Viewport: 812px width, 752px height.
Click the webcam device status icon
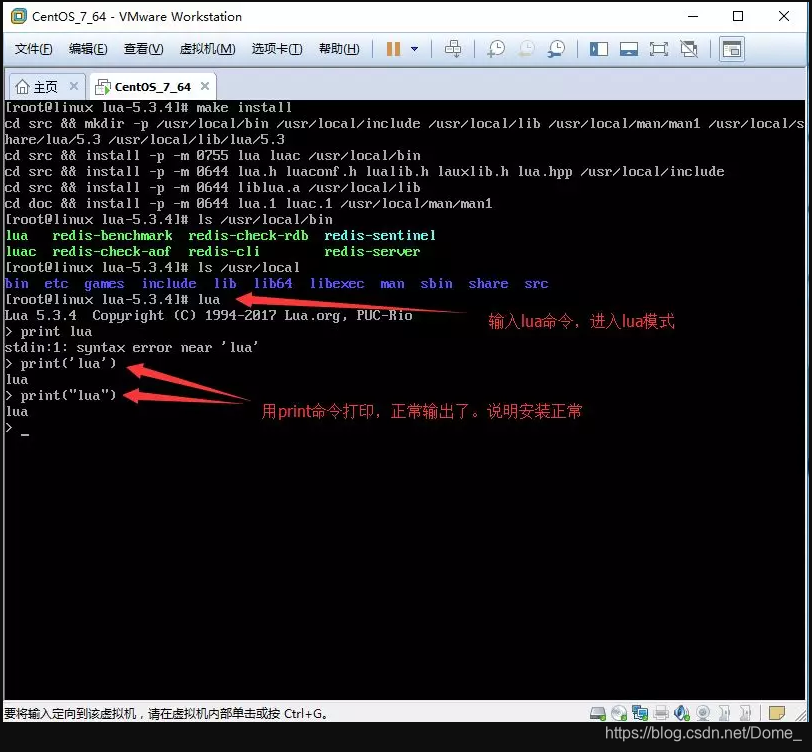click(x=703, y=714)
